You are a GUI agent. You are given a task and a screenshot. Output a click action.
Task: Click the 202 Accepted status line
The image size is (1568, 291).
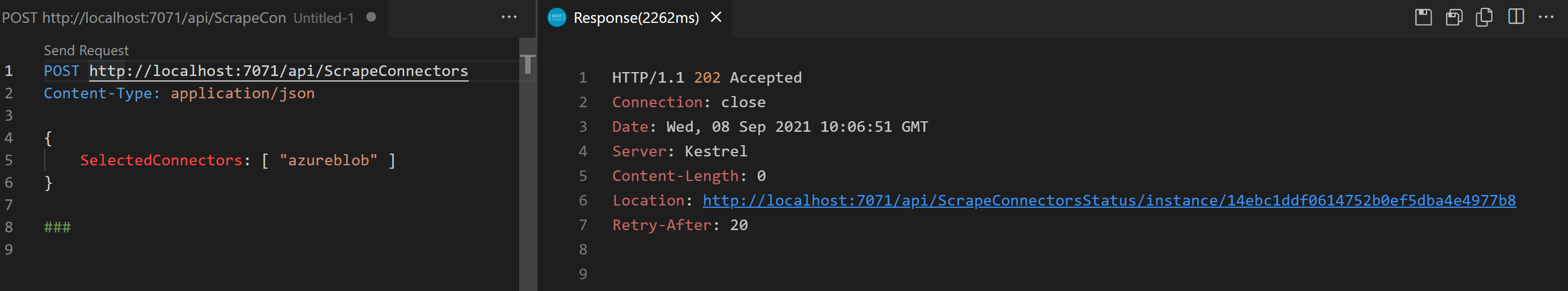706,78
